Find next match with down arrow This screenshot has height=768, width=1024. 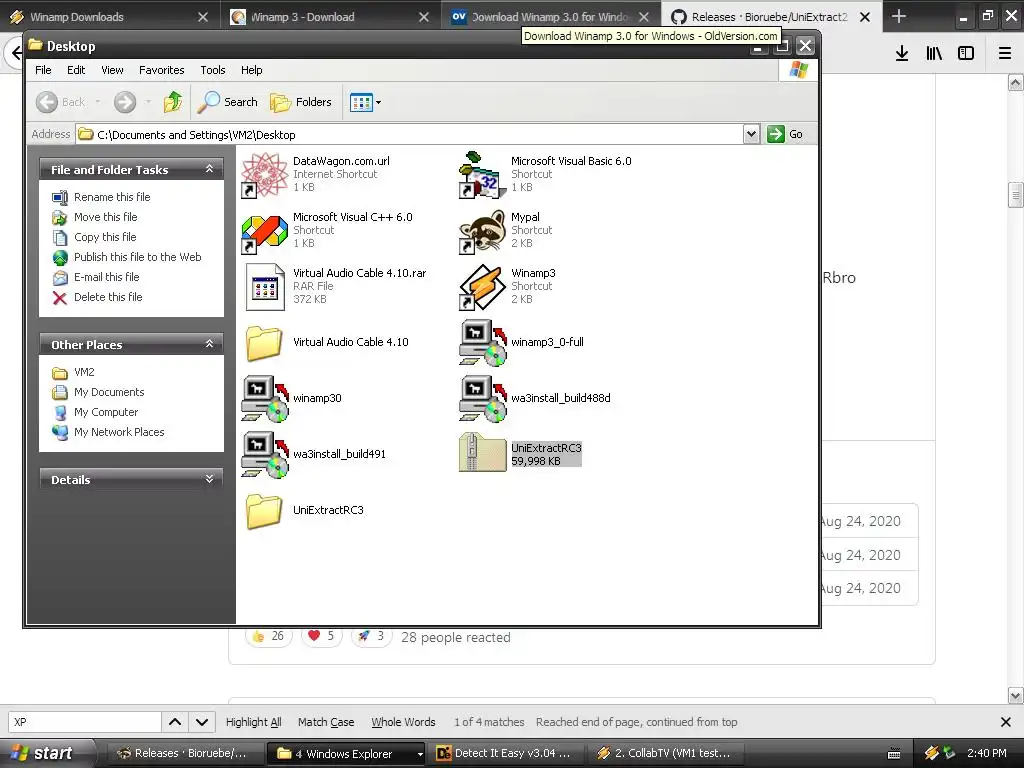pos(202,722)
